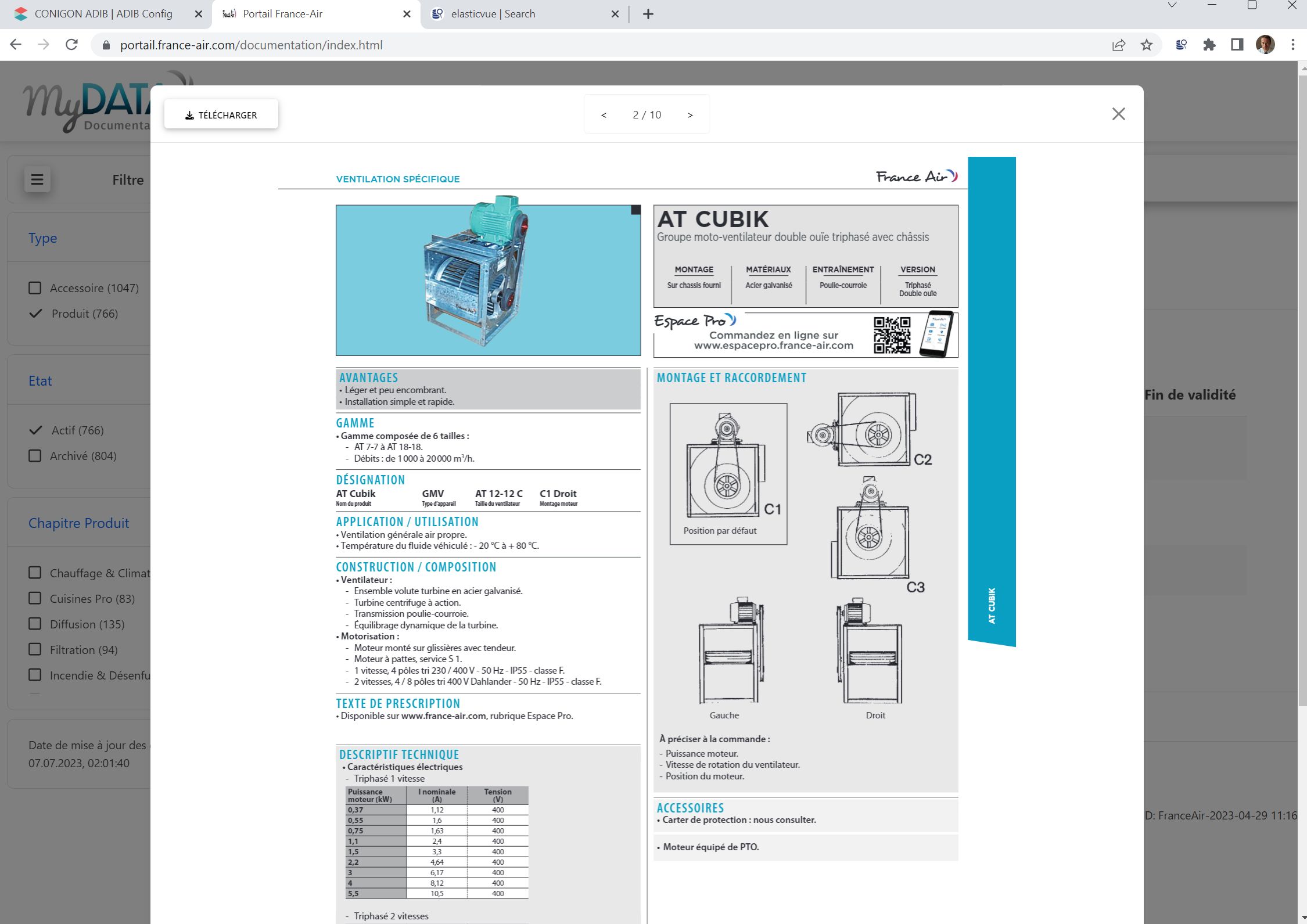Click the site lock icon

[x=106, y=45]
